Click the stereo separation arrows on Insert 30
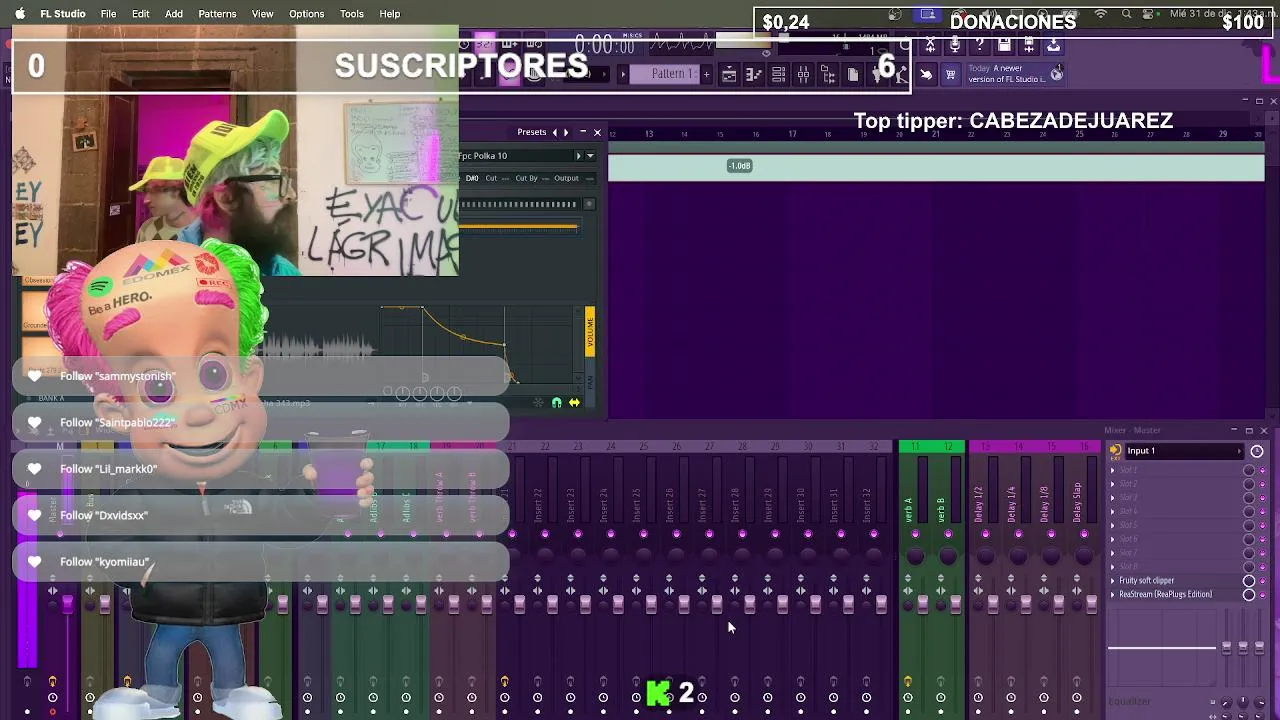The width and height of the screenshot is (1280, 720). tap(801, 591)
